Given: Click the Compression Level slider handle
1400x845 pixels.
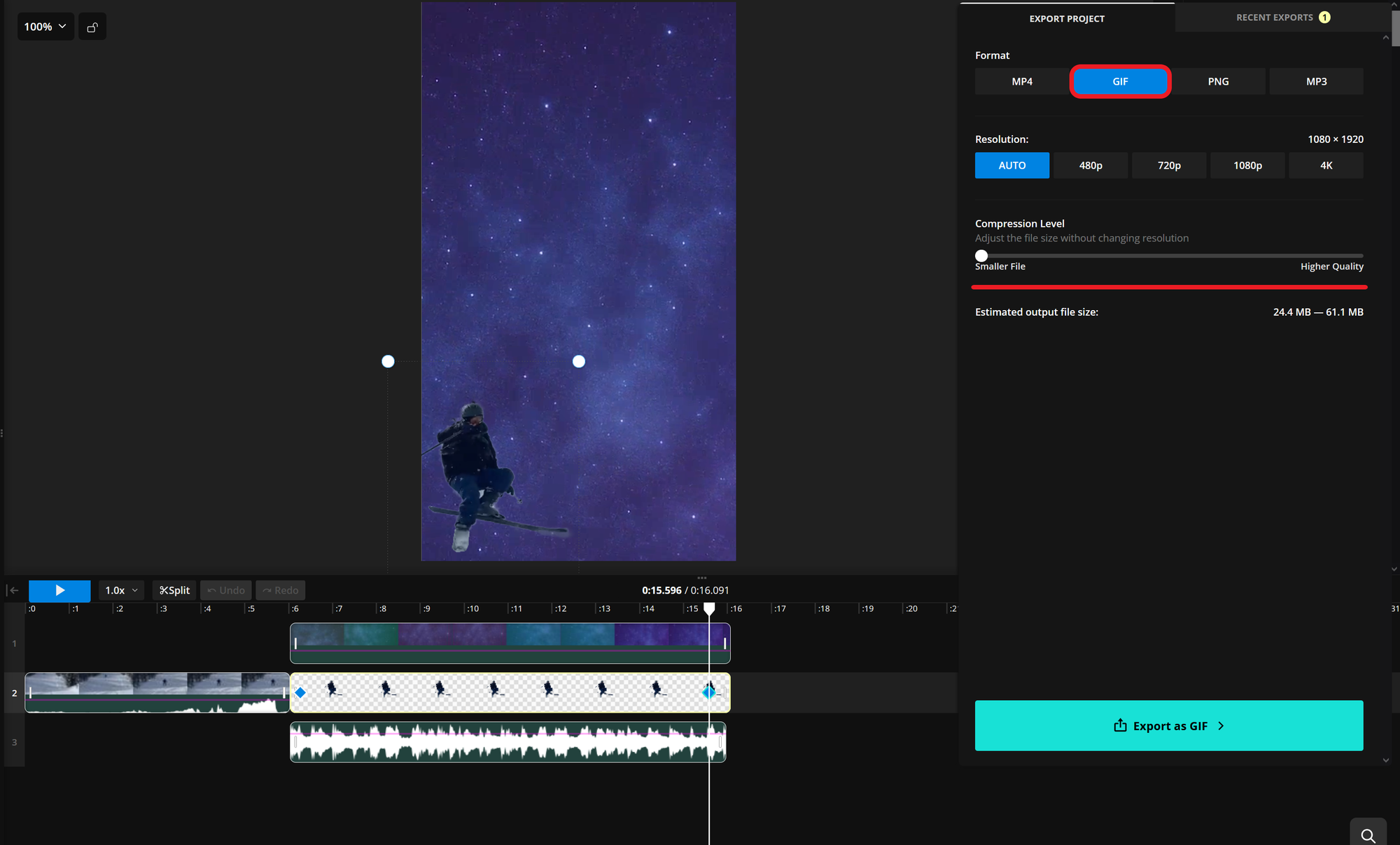Looking at the screenshot, I should tap(981, 256).
